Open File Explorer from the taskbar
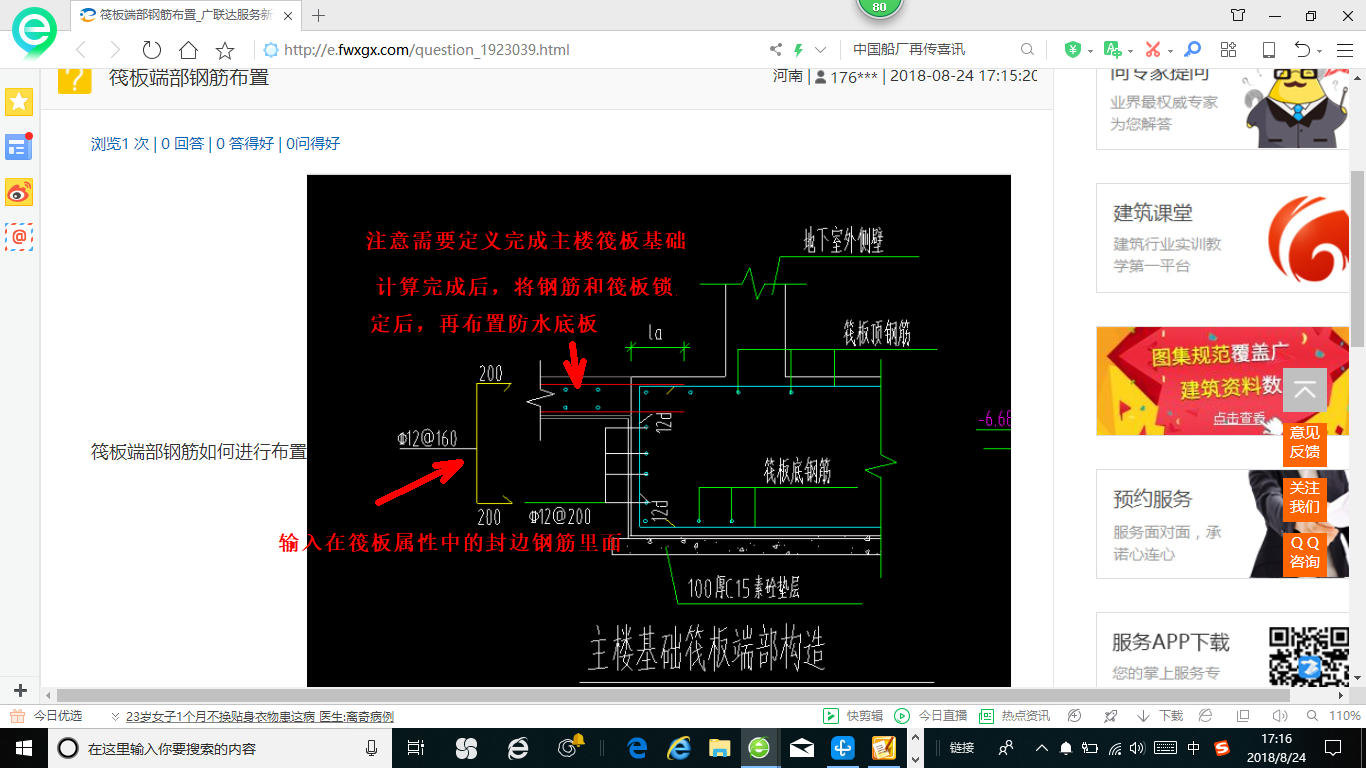Screen dimensions: 1366x768 click(x=718, y=748)
